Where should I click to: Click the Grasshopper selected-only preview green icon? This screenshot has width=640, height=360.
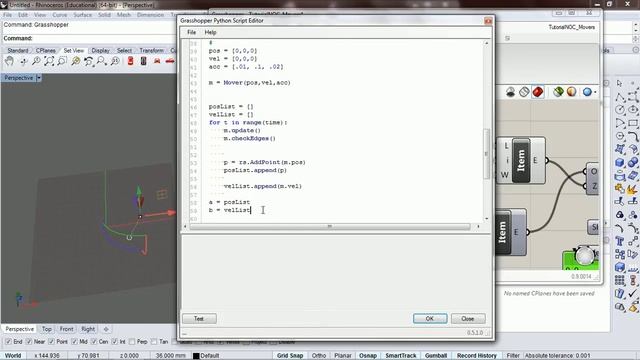pos(558,92)
